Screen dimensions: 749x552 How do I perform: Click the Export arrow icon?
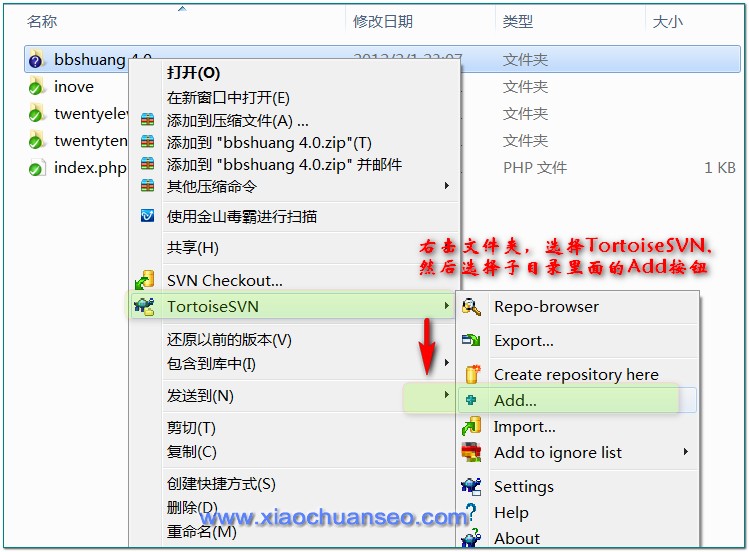[471, 340]
